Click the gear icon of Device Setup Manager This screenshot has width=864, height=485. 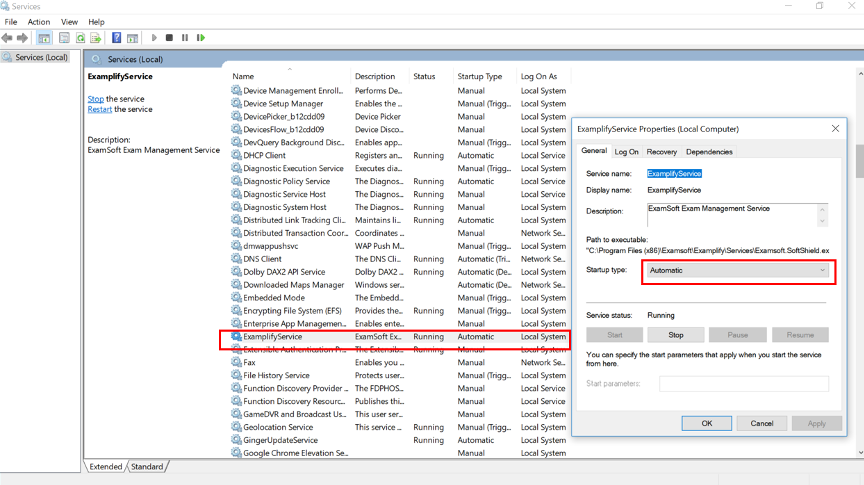[x=236, y=104]
